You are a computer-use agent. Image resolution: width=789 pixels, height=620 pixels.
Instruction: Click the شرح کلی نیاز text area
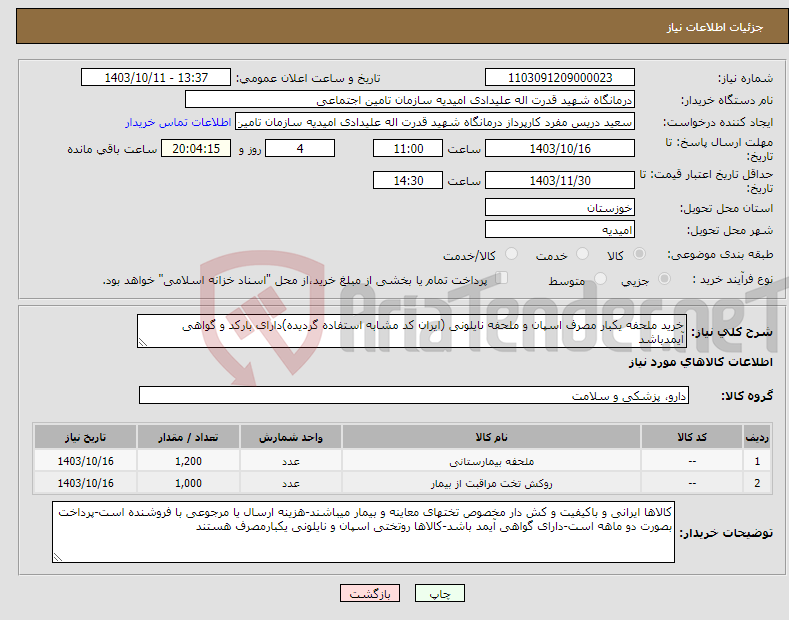tap(412, 331)
